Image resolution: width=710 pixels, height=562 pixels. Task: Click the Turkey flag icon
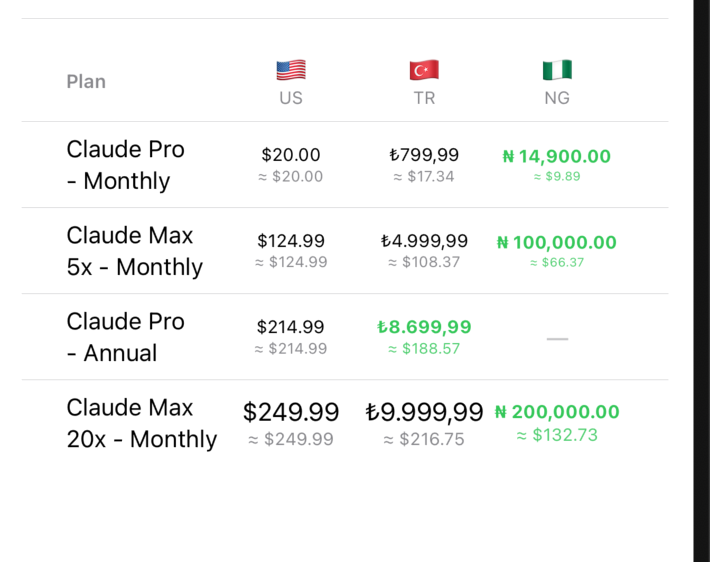[424, 70]
